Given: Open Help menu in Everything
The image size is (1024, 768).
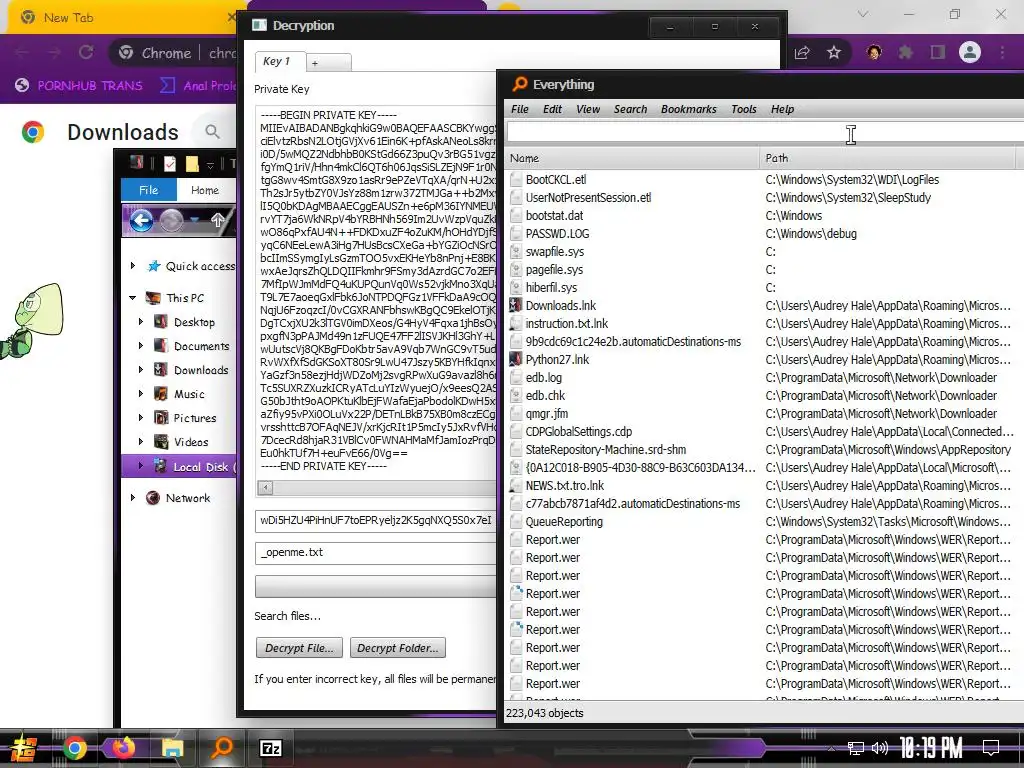Looking at the screenshot, I should click(782, 109).
